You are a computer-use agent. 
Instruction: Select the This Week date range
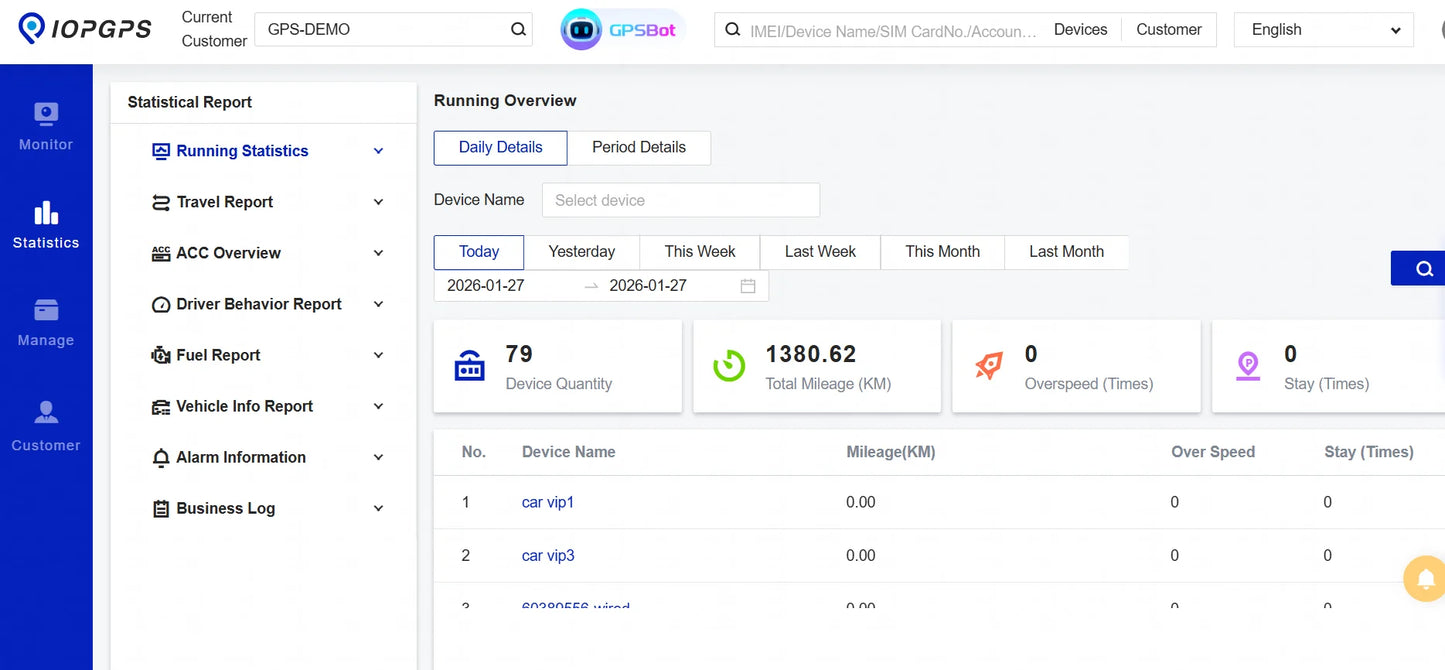point(700,252)
